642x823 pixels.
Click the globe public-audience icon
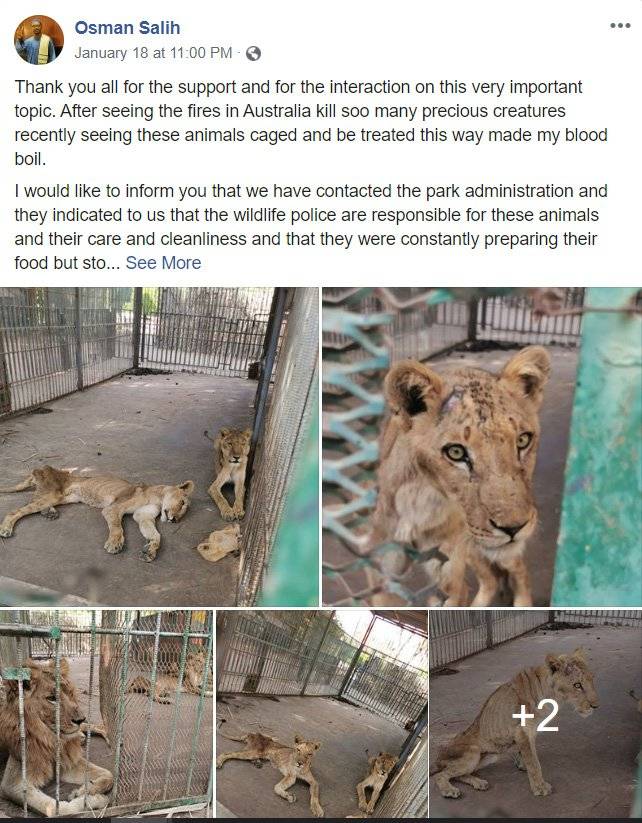click(253, 54)
